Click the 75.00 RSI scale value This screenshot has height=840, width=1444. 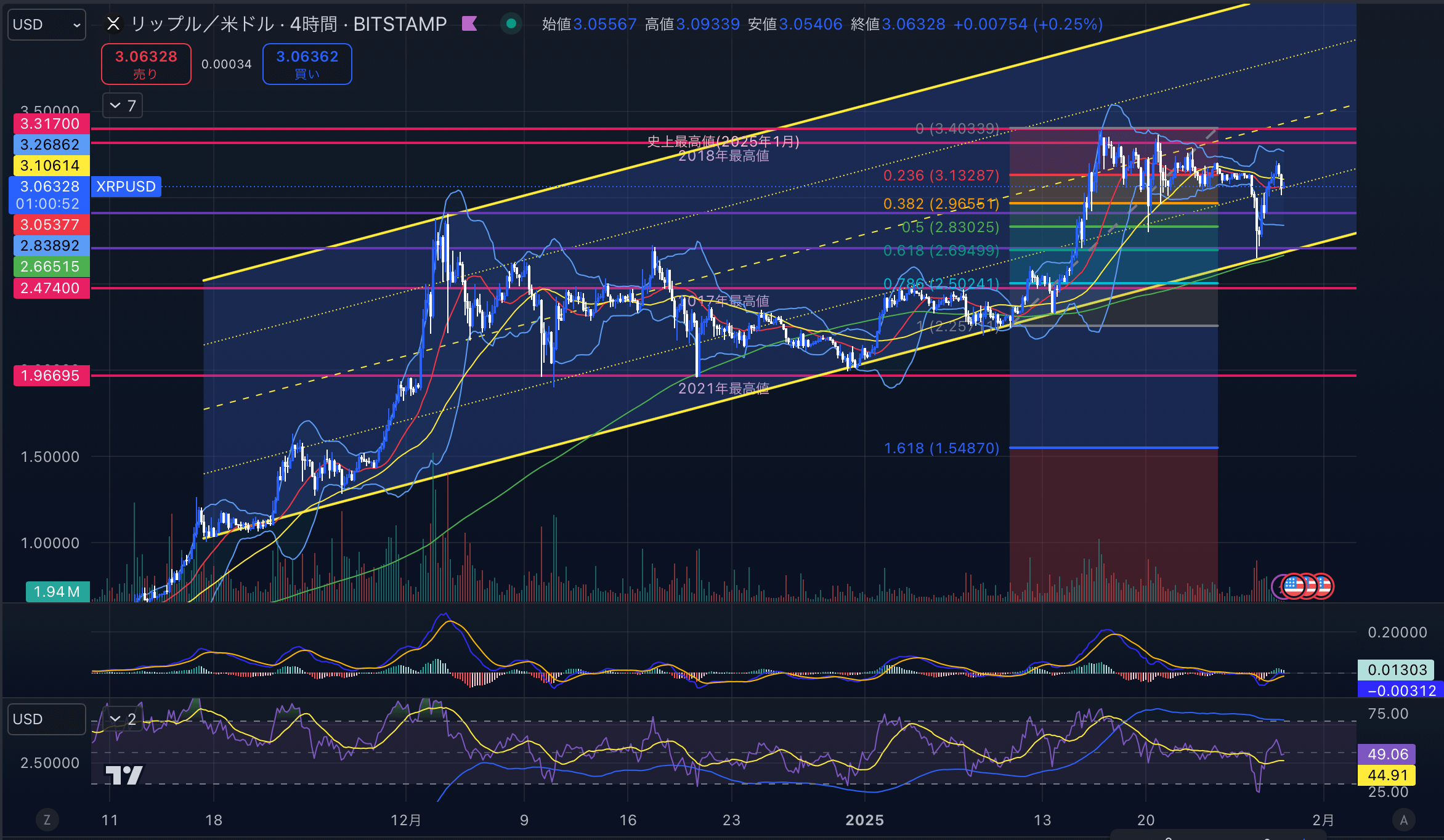point(1388,714)
